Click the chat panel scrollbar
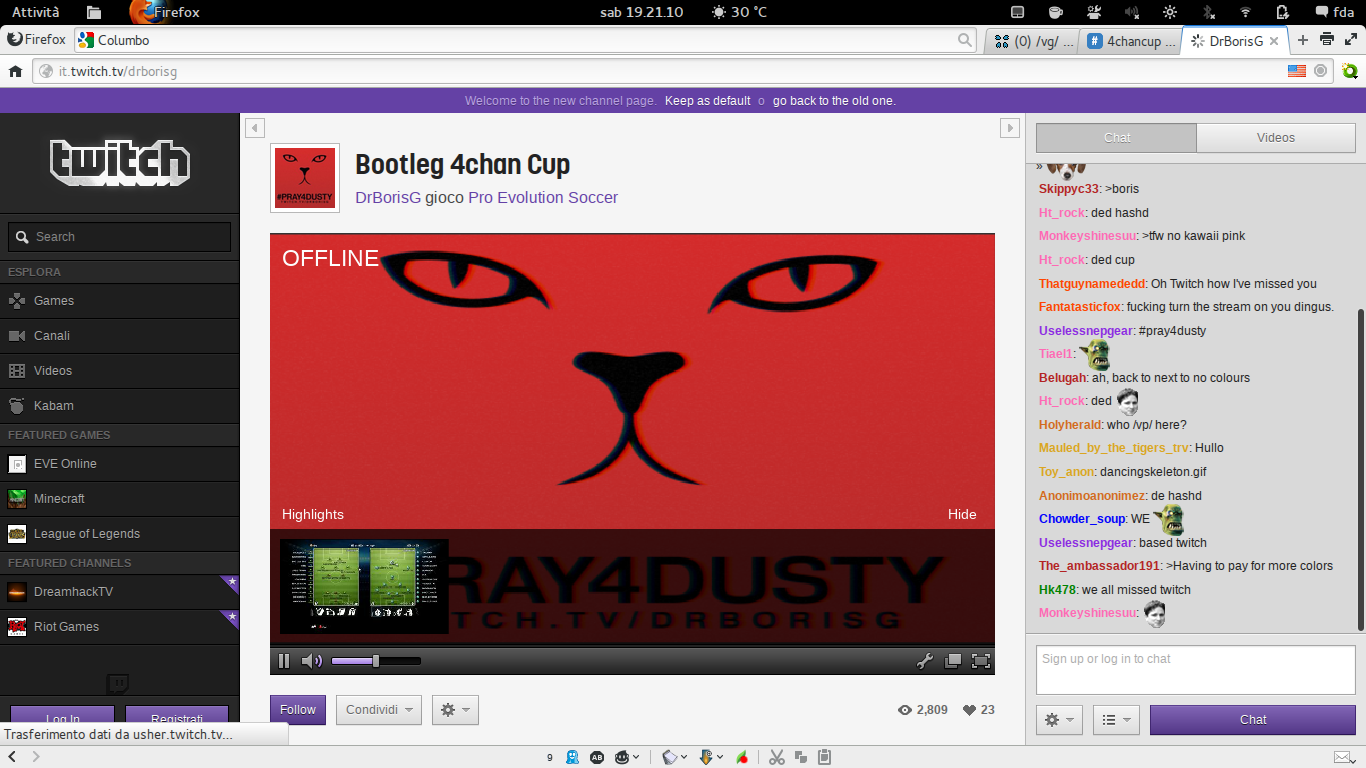The height and width of the screenshot is (768, 1366). (1360, 470)
